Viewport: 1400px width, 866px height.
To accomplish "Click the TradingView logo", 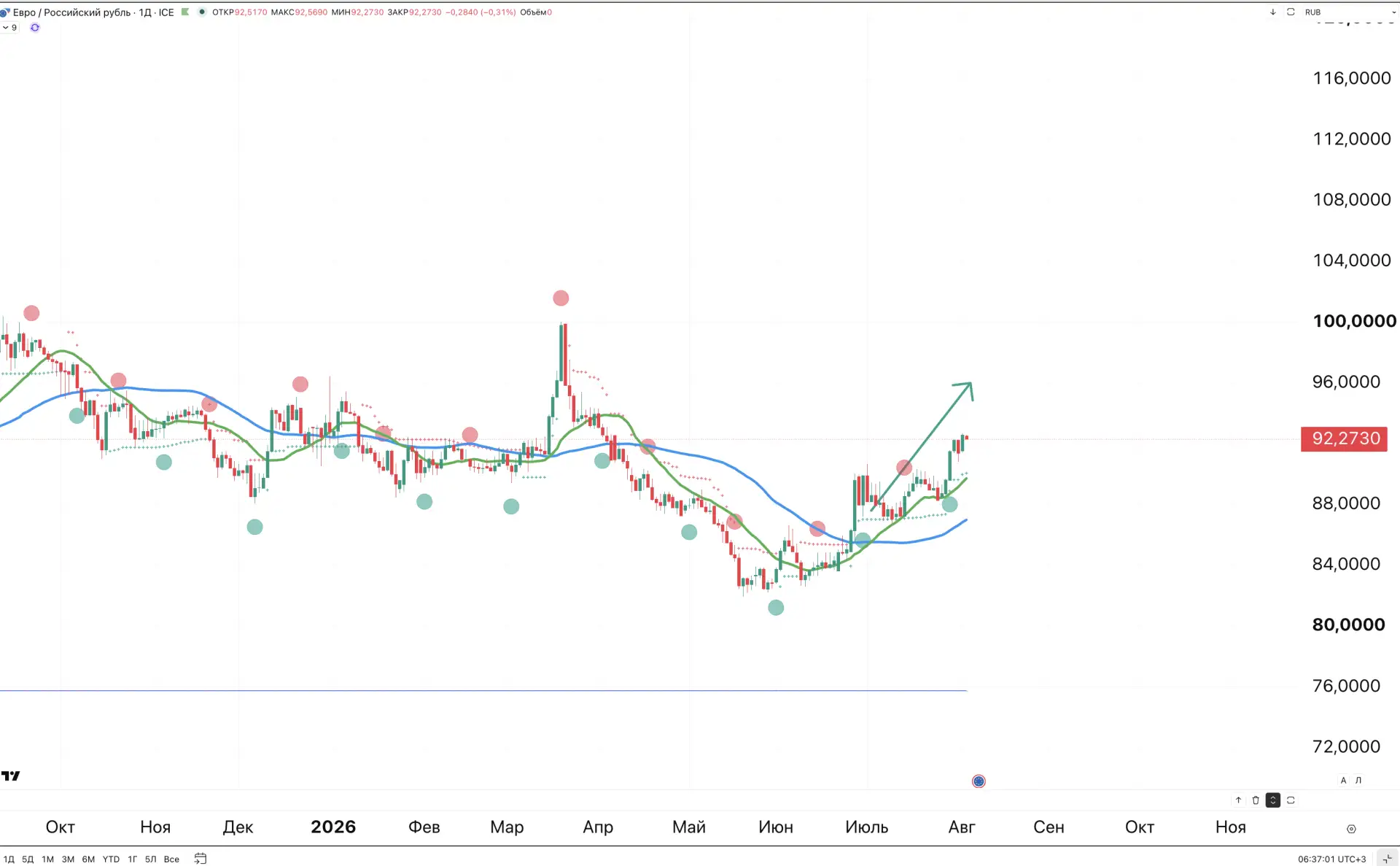I will pos(10,776).
